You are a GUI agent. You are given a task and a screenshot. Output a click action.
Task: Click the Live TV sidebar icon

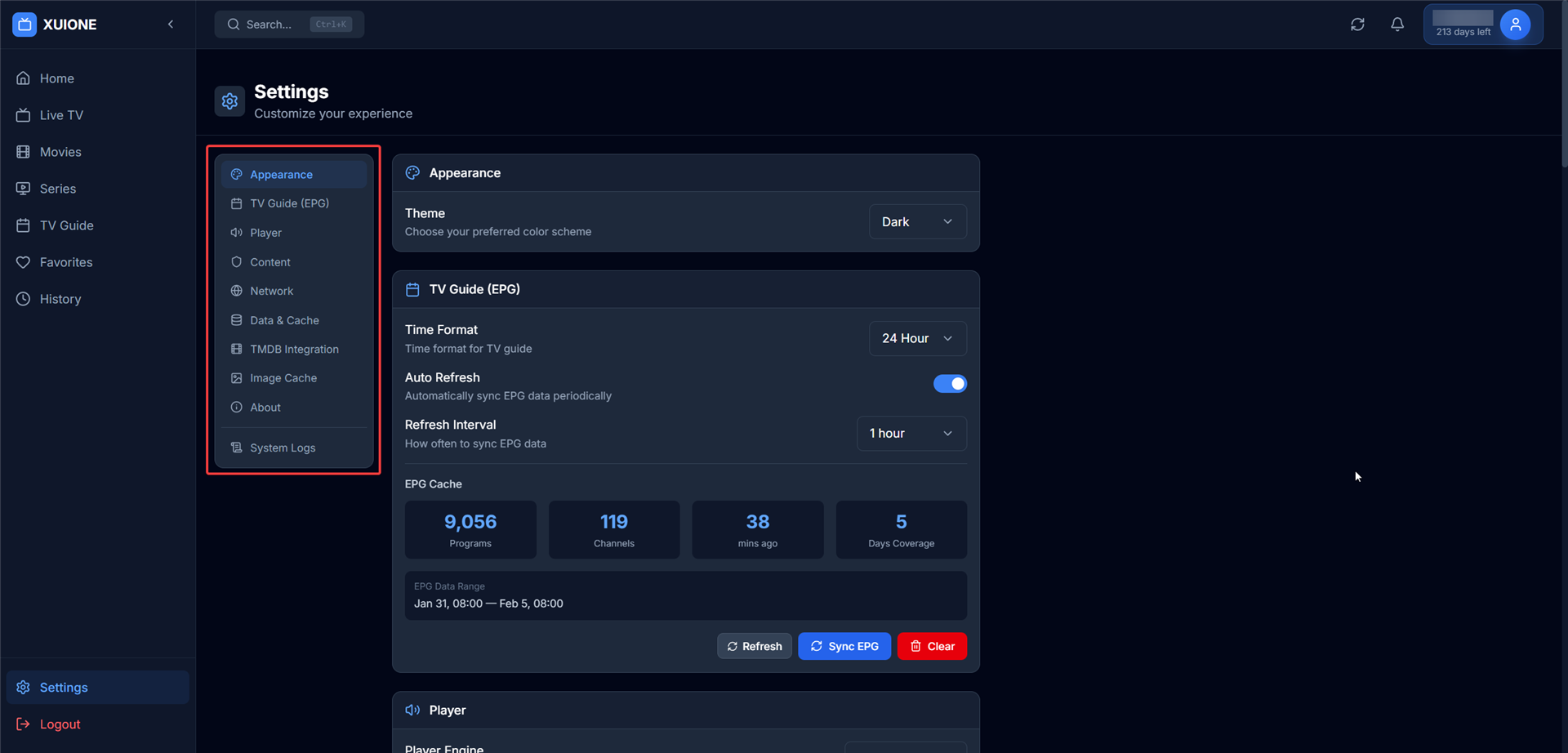(24, 114)
